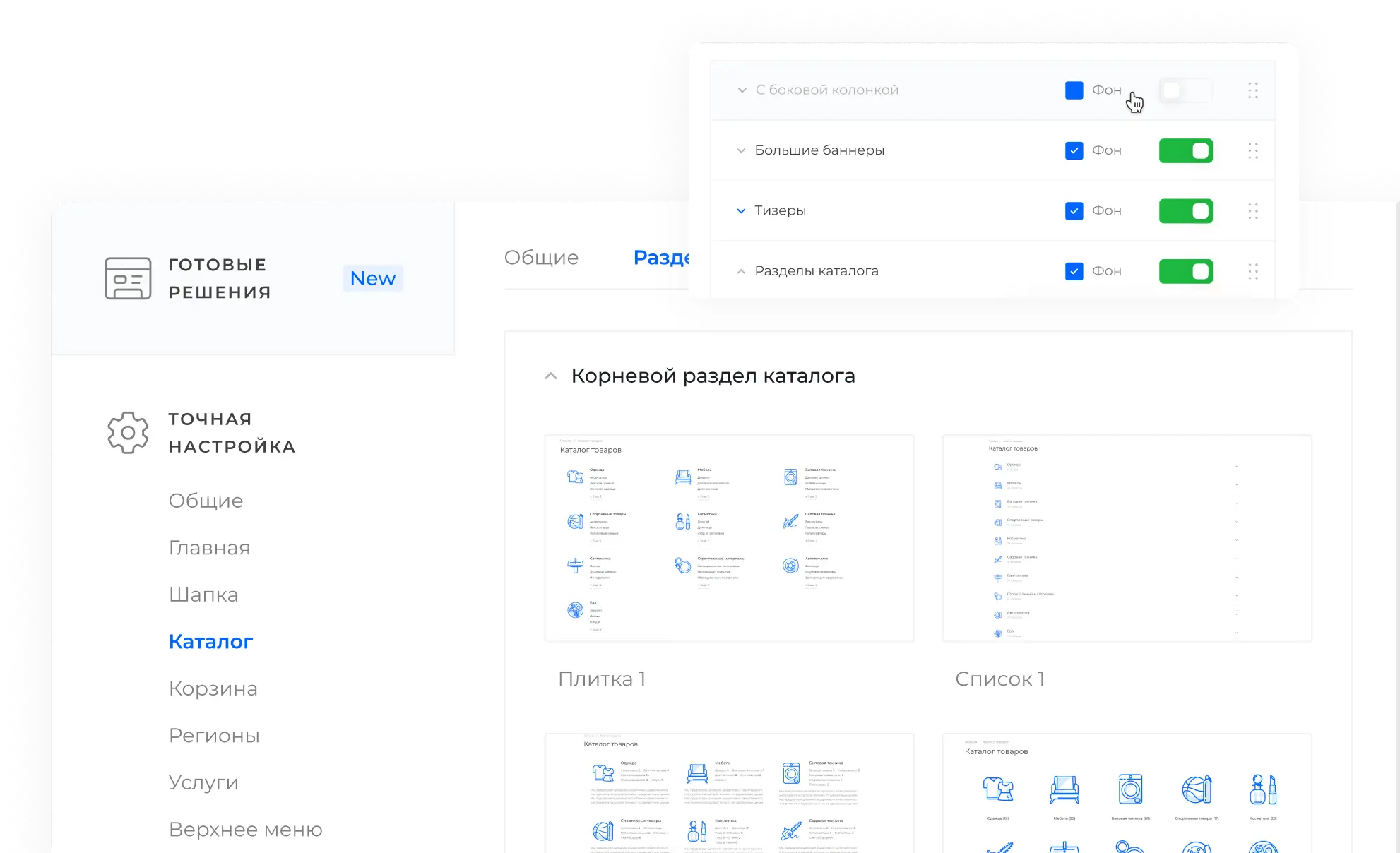Click the New badge
1400x853 pixels.
pyautogui.click(x=373, y=278)
